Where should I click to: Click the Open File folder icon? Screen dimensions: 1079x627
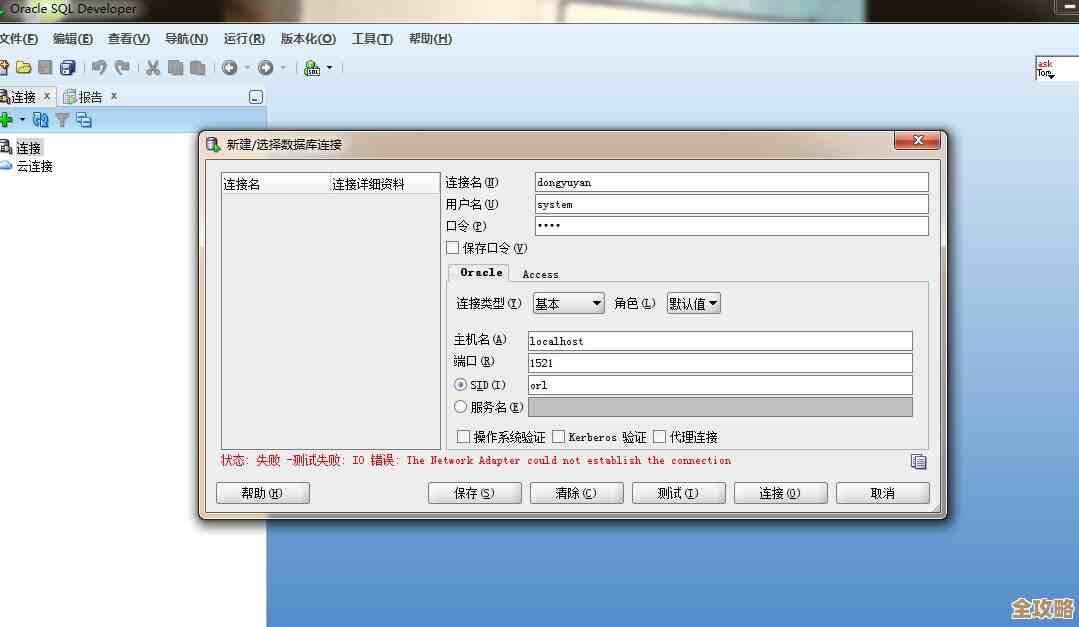click(x=23, y=67)
